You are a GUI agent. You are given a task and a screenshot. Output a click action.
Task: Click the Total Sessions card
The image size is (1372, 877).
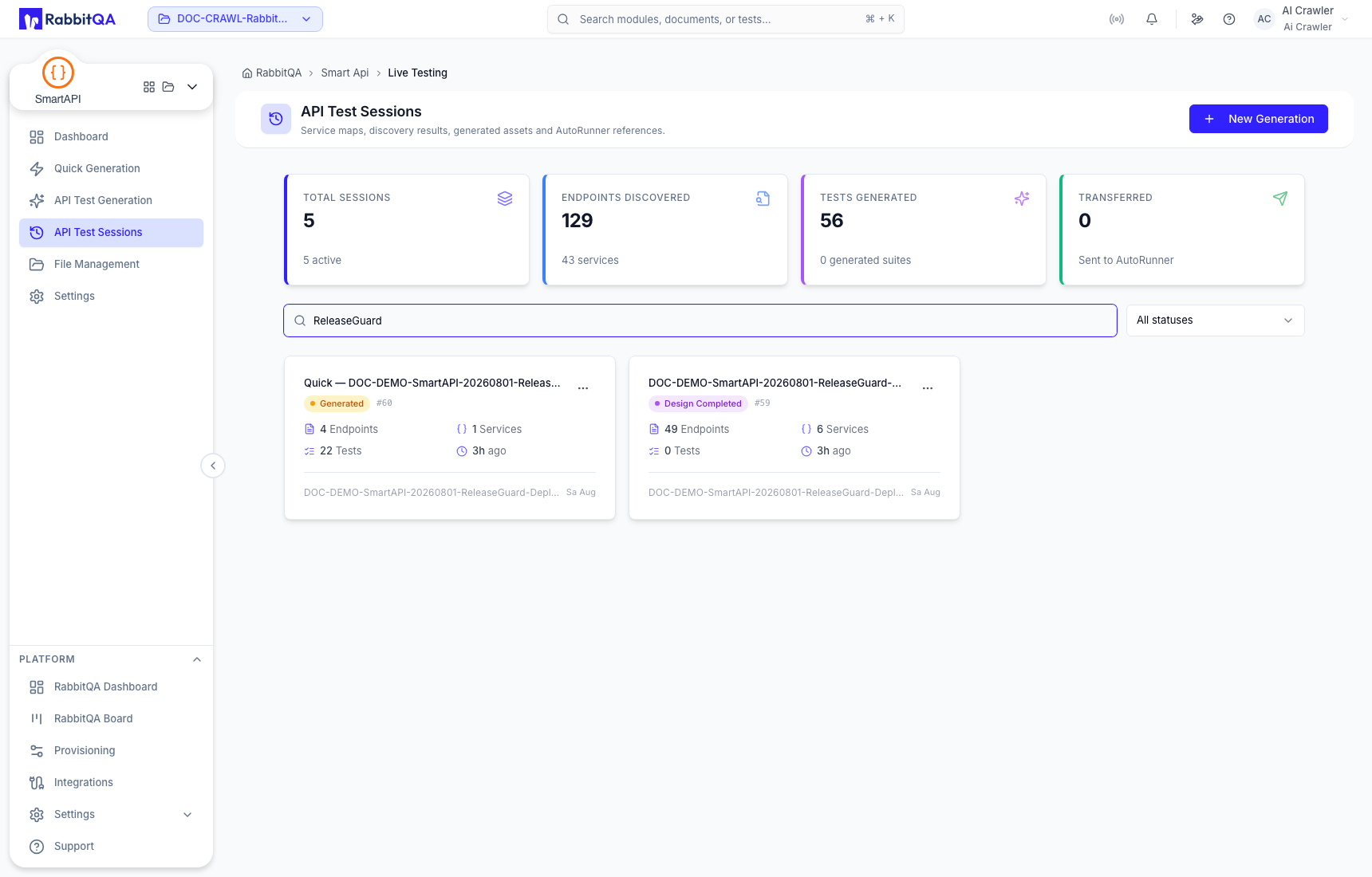407,230
